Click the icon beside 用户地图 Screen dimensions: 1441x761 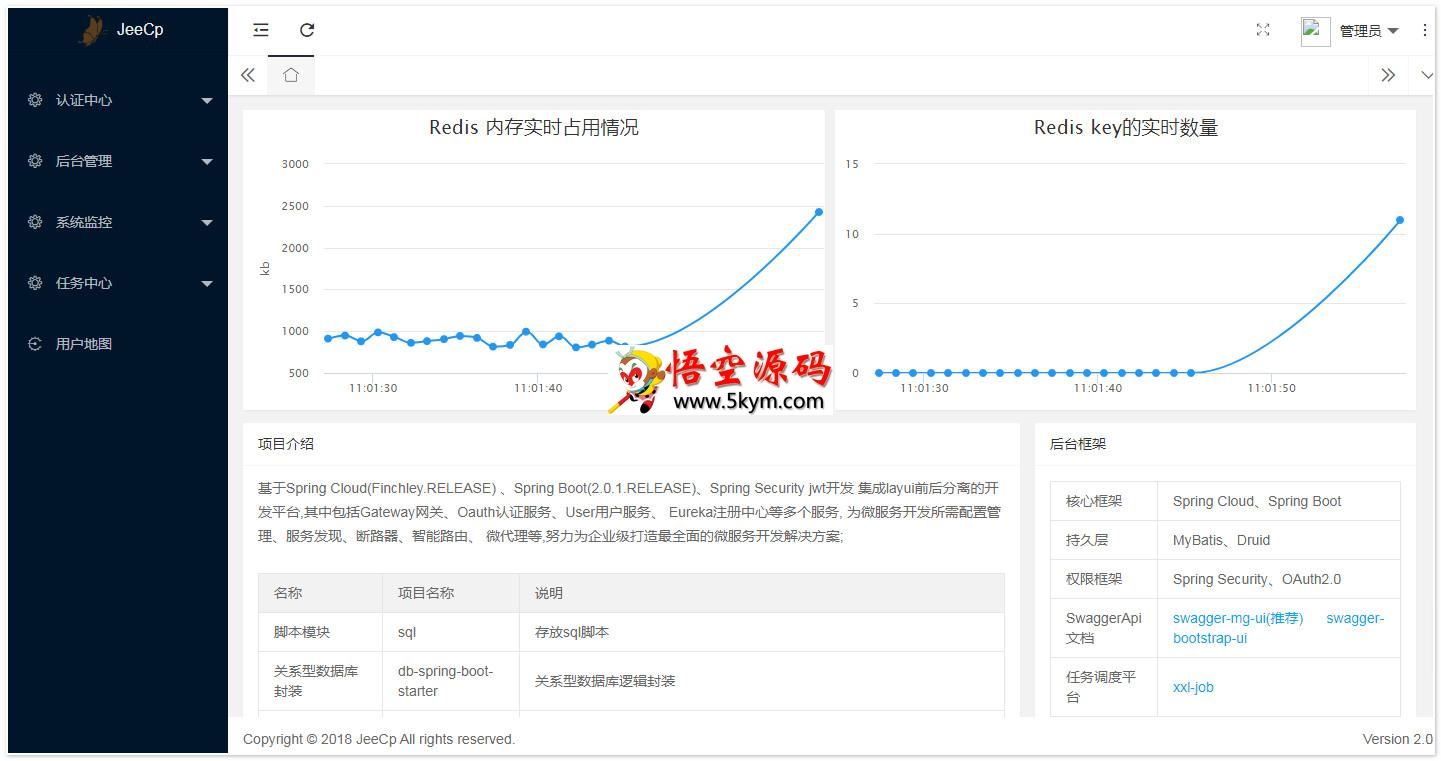(x=35, y=344)
